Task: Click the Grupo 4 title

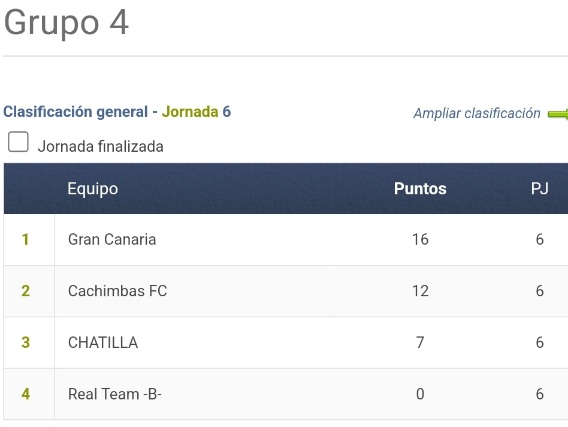Action: point(66,22)
